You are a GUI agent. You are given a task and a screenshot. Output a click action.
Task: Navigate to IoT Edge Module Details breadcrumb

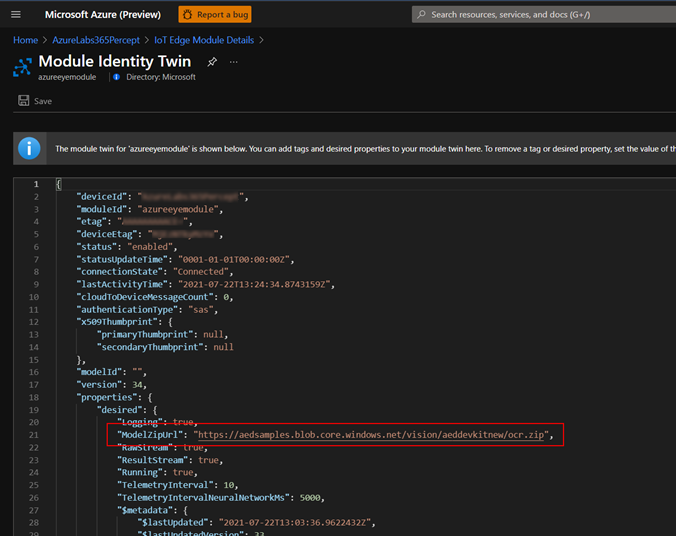click(204, 40)
